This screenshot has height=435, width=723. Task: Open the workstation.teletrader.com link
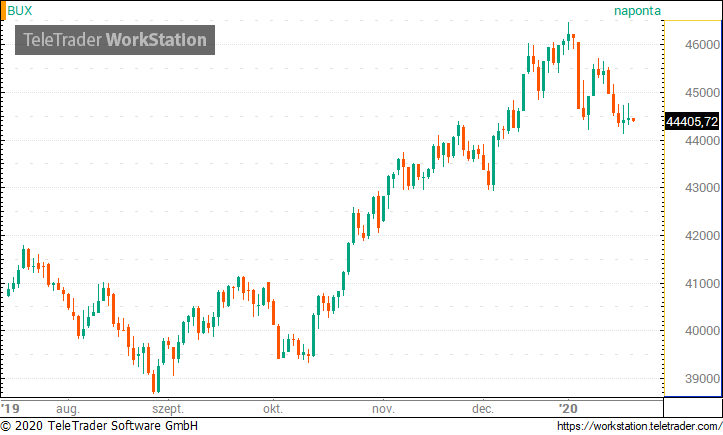640,426
